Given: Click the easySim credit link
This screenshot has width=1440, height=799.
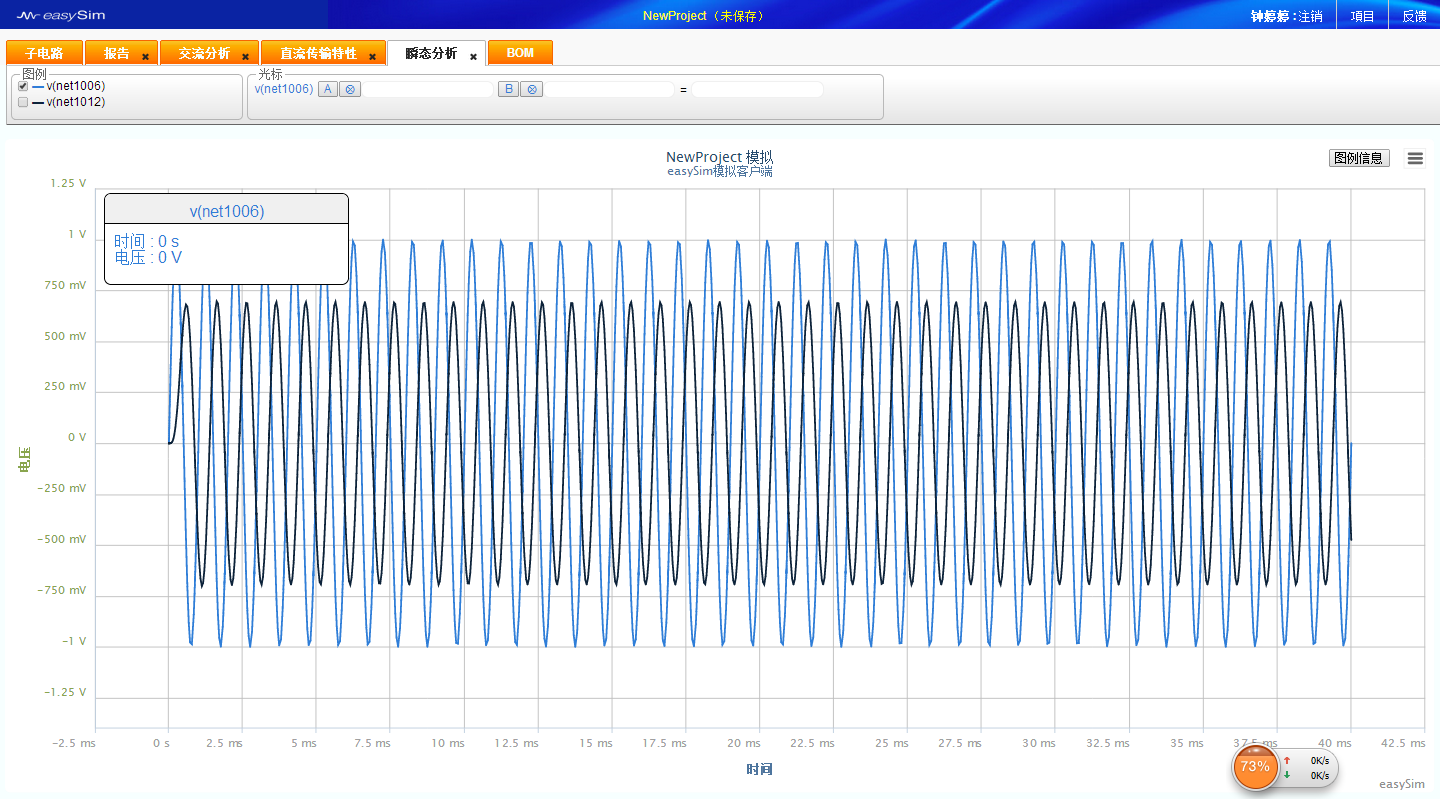Looking at the screenshot, I should coord(1402,784).
